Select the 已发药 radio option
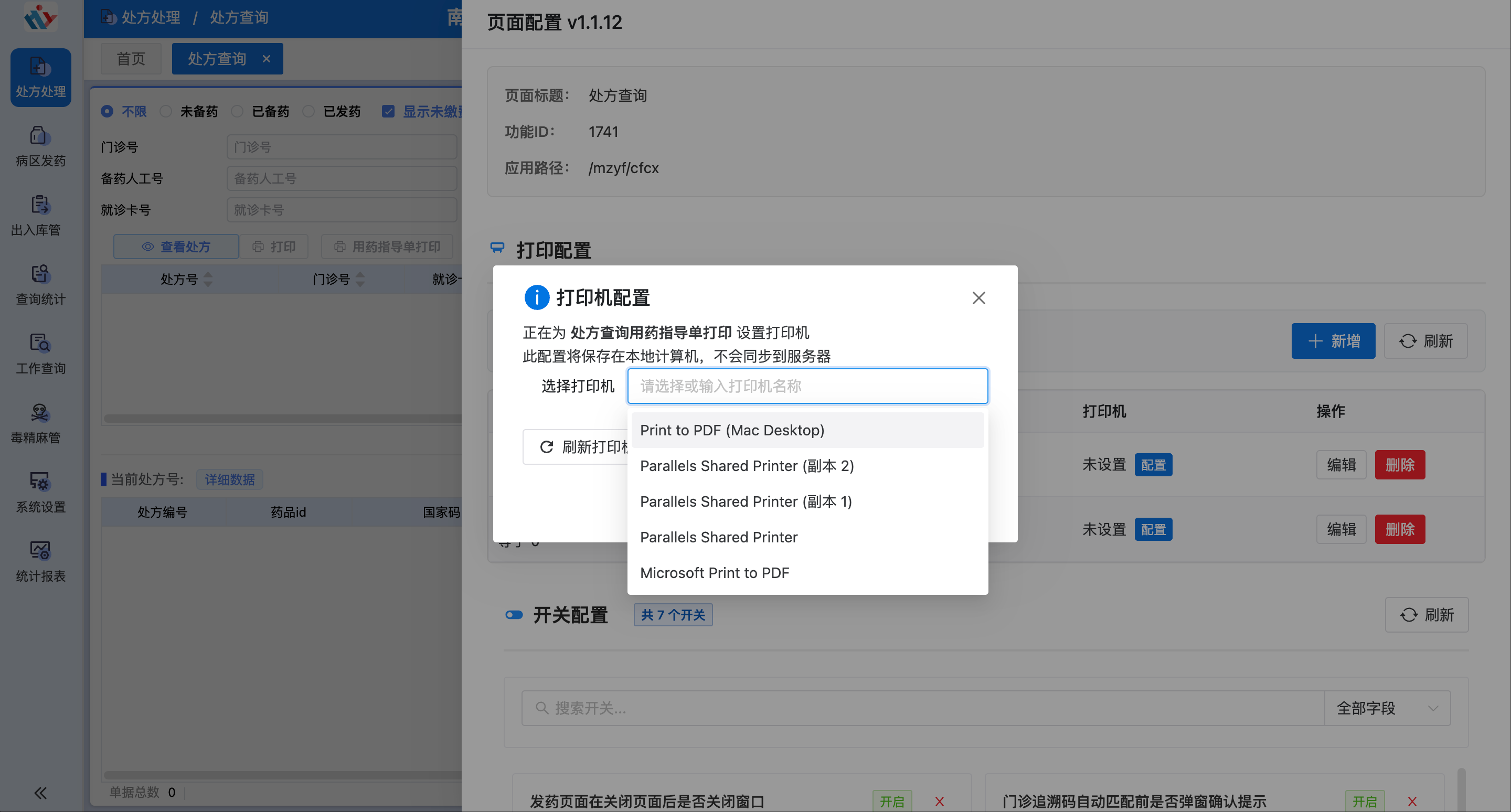Screen dimensions: 1511x812 point(308,111)
